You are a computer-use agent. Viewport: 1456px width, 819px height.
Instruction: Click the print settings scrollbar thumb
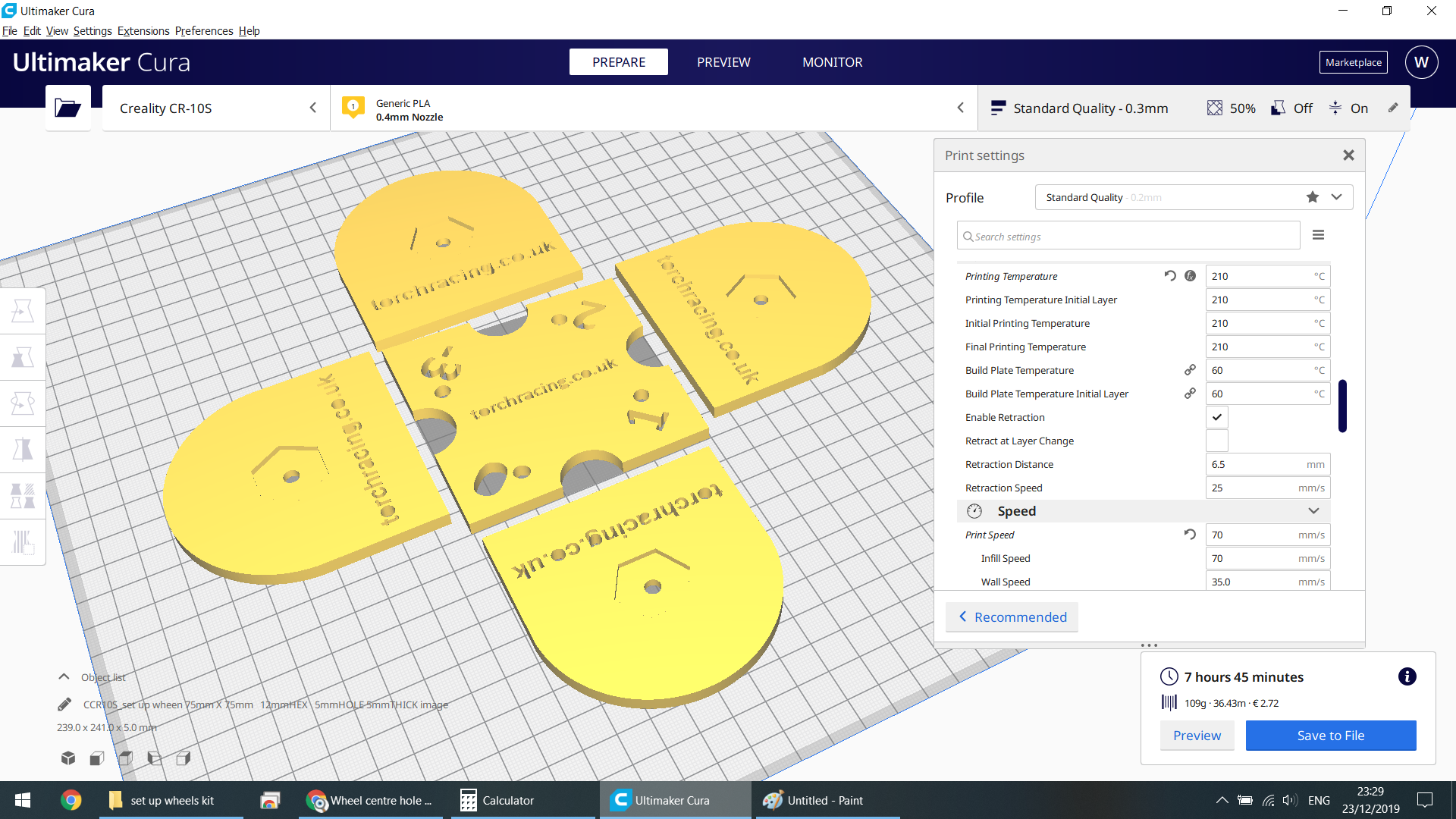(x=1342, y=406)
